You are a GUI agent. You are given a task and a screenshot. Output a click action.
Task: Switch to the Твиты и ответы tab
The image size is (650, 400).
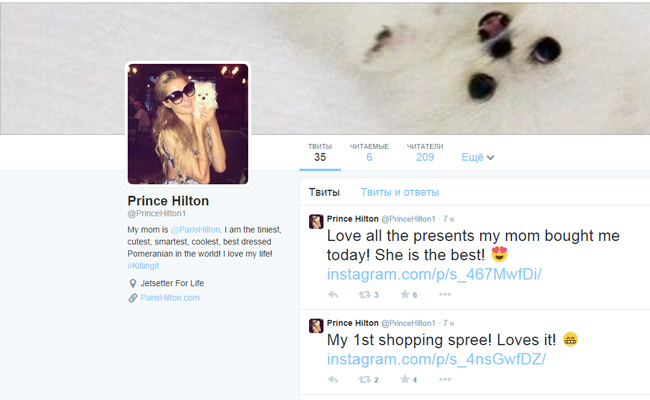(x=400, y=192)
